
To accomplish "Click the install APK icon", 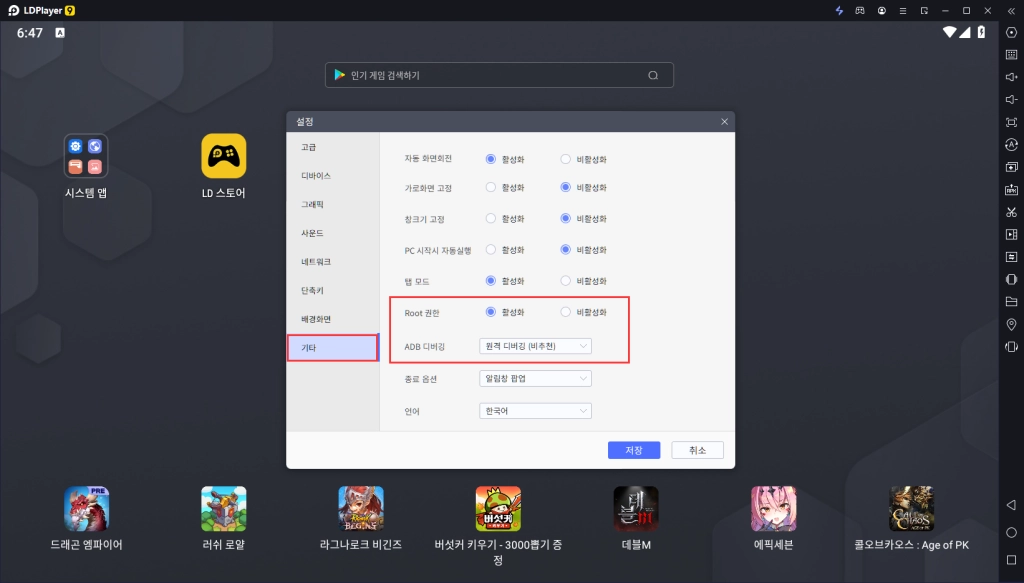I will coord(1011,189).
